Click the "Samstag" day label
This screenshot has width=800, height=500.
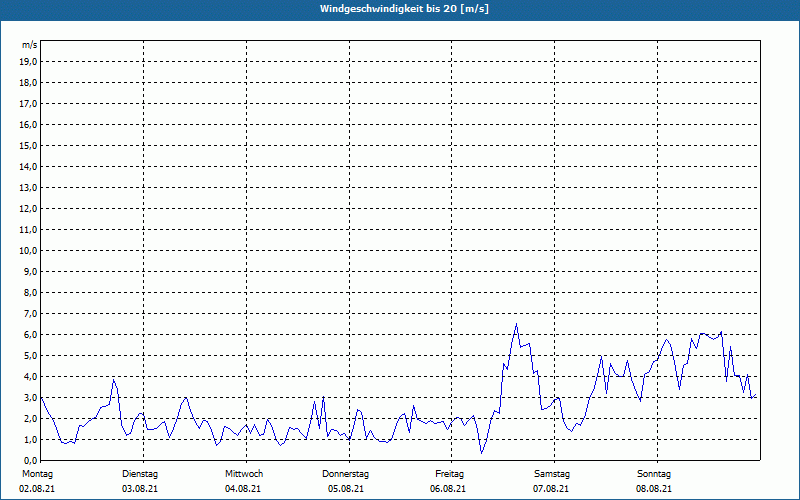tap(552, 474)
